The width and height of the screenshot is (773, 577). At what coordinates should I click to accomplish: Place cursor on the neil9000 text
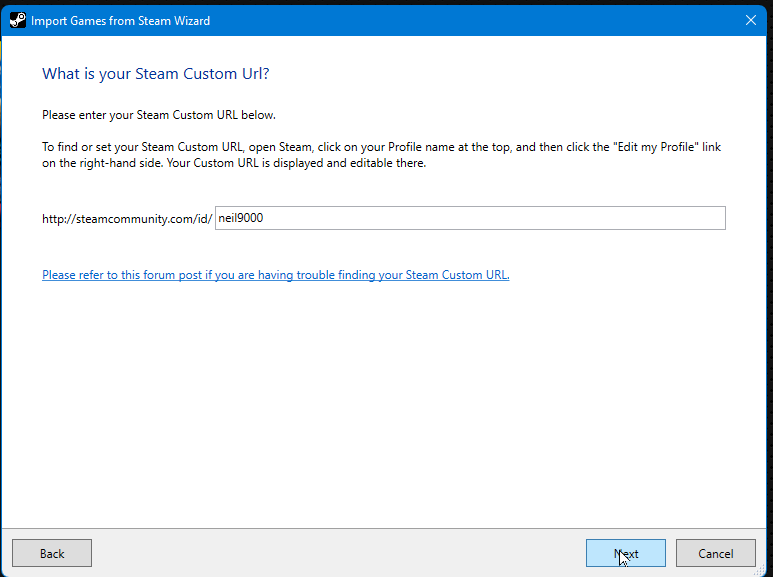[x=241, y=218]
